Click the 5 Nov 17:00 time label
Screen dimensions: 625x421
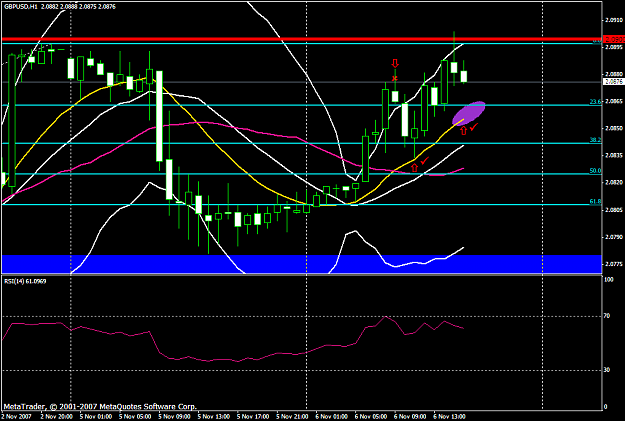click(253, 417)
